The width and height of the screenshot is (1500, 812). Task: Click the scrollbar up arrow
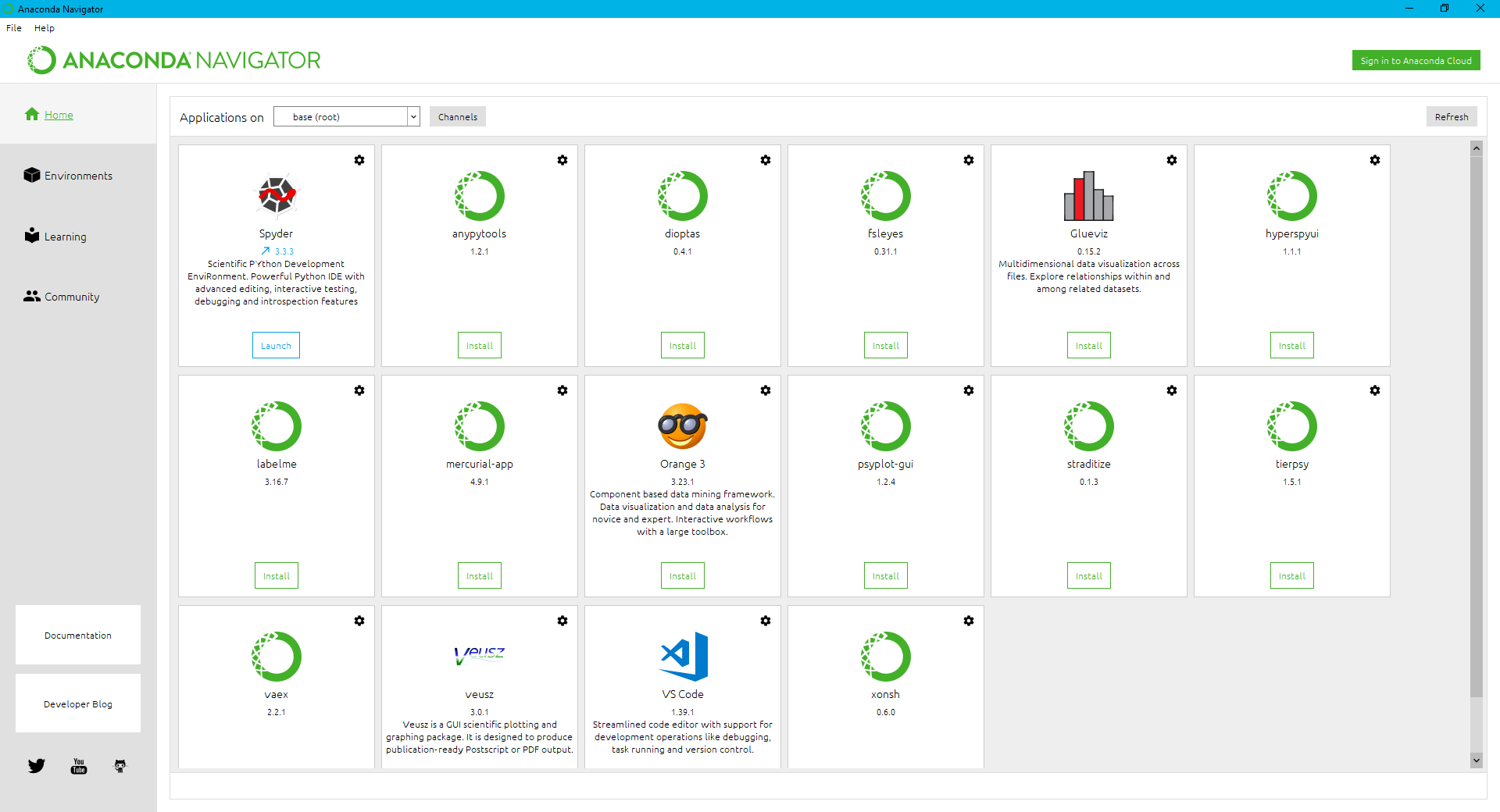[1477, 148]
